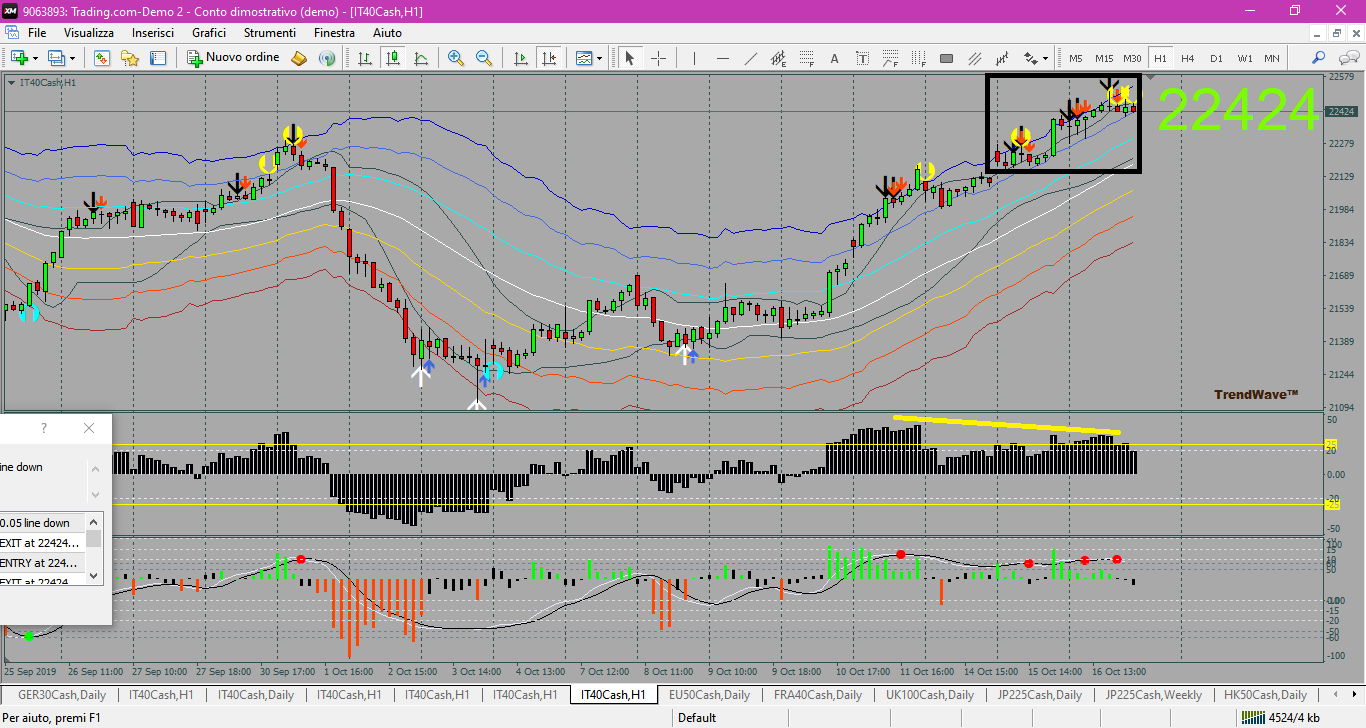Switch to W1 timeframe
The width and height of the screenshot is (1366, 728).
(1244, 58)
